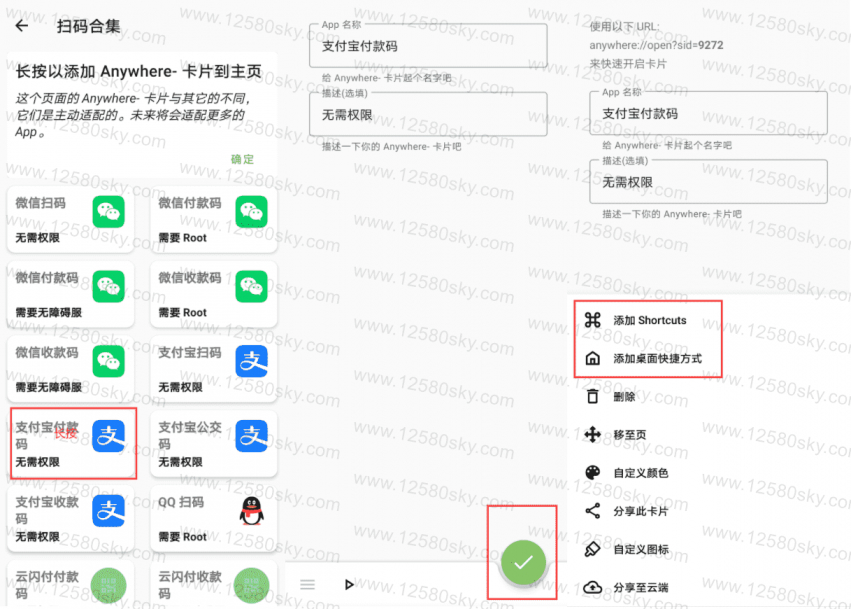Tap the play triangle in bottom bar
Image resolution: width=851 pixels, height=609 pixels.
350,584
